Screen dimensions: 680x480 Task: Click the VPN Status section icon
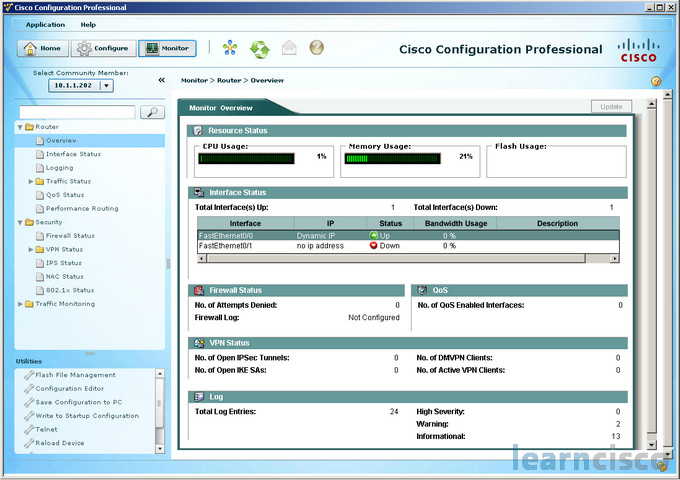pyautogui.click(x=199, y=343)
